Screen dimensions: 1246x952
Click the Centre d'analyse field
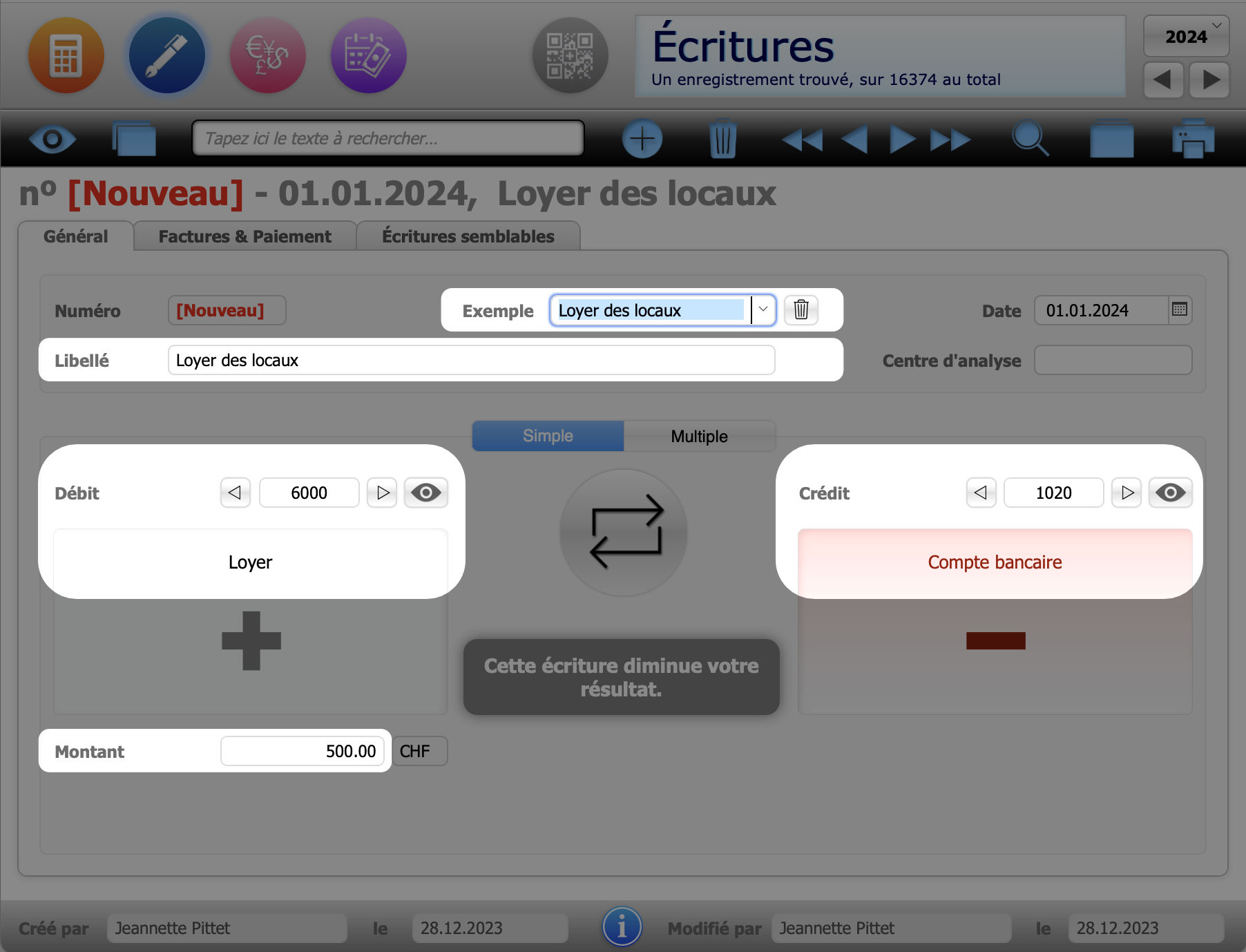(1113, 360)
